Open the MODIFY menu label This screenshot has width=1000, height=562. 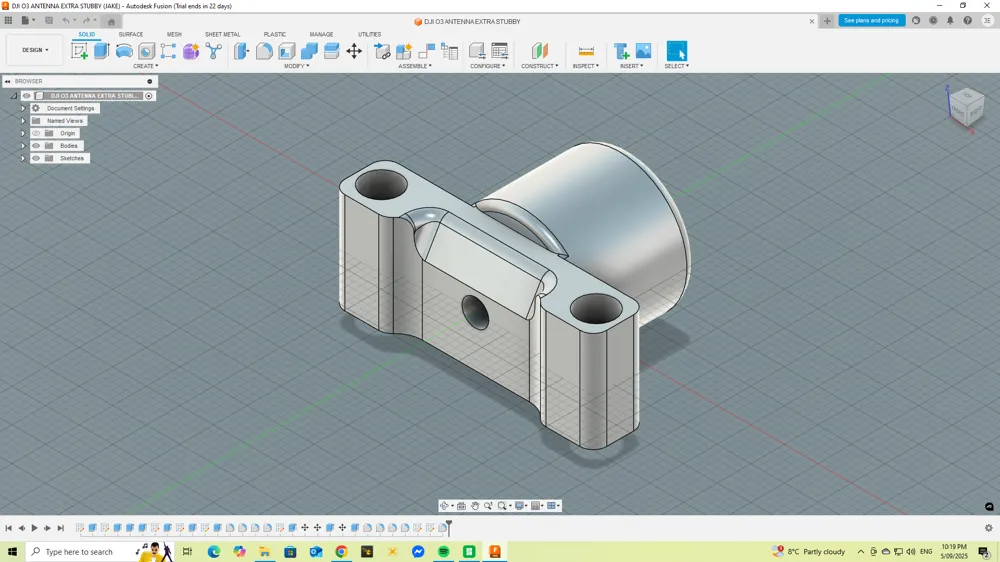[297, 66]
